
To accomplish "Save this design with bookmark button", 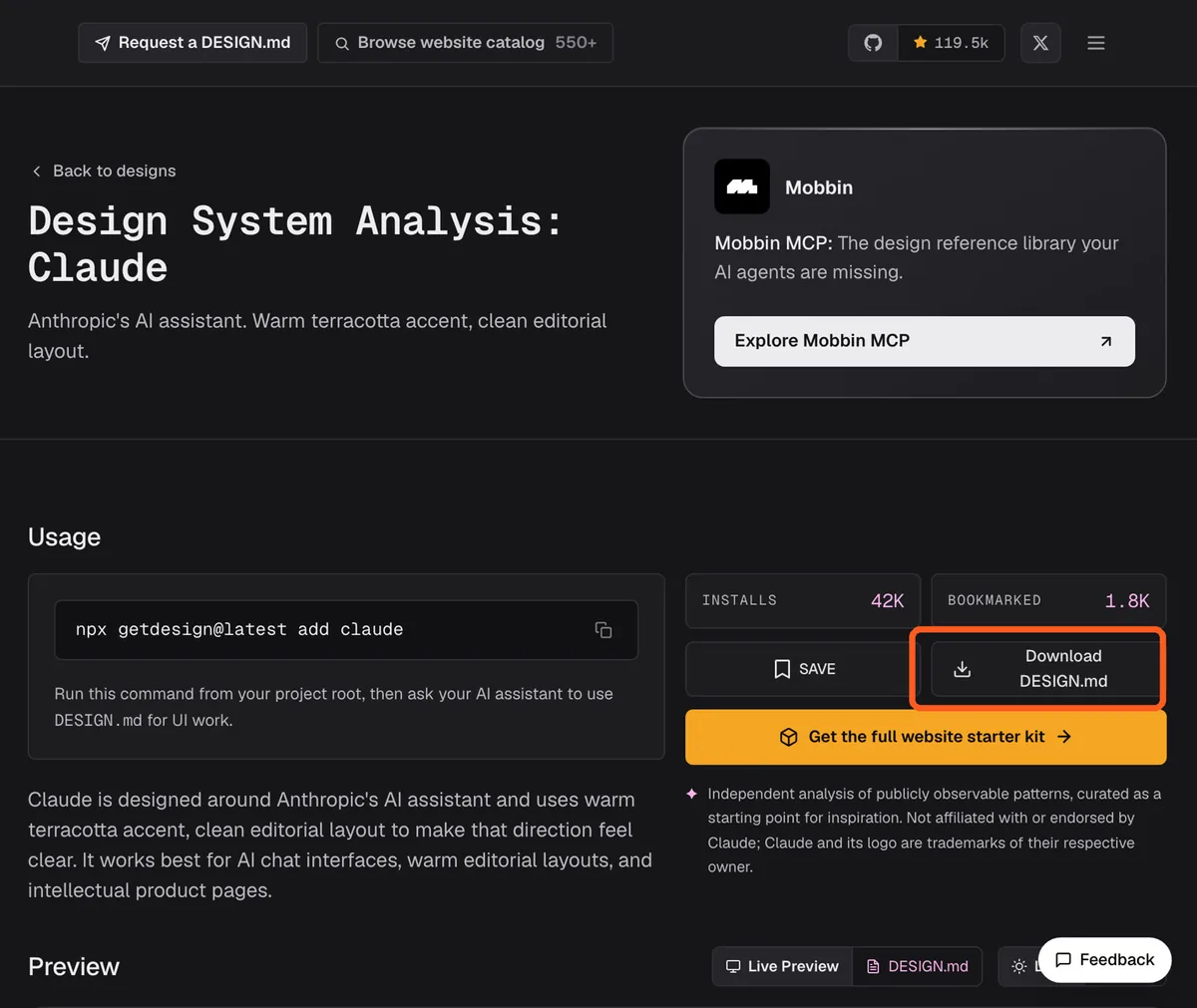I will [804, 669].
